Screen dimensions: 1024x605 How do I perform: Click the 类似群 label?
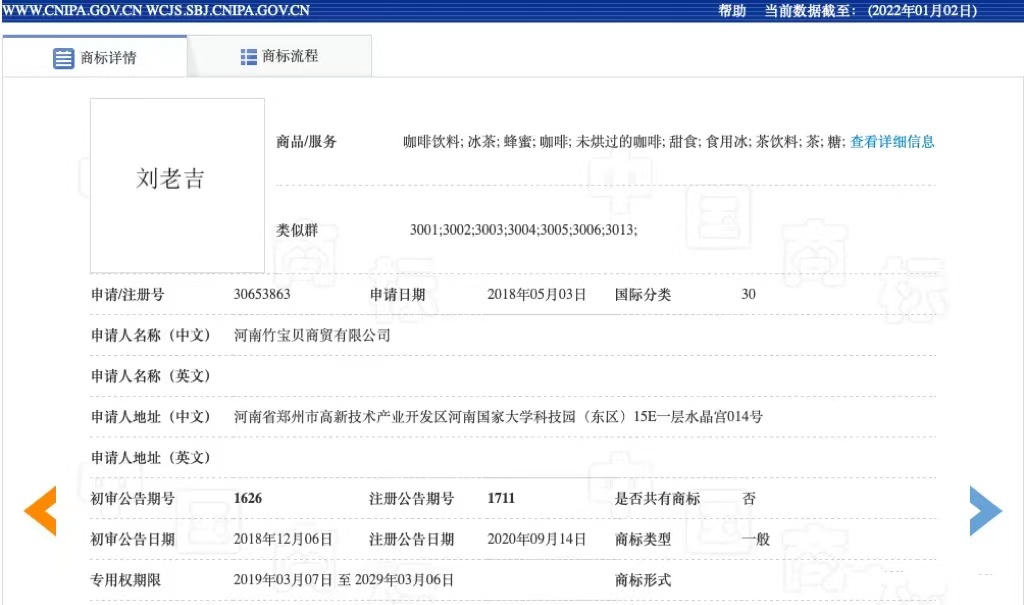[x=297, y=230]
